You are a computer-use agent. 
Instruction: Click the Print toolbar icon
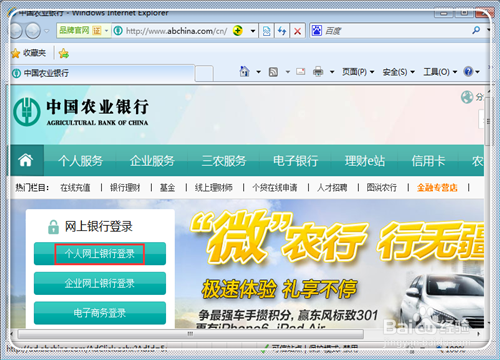[x=318, y=71]
